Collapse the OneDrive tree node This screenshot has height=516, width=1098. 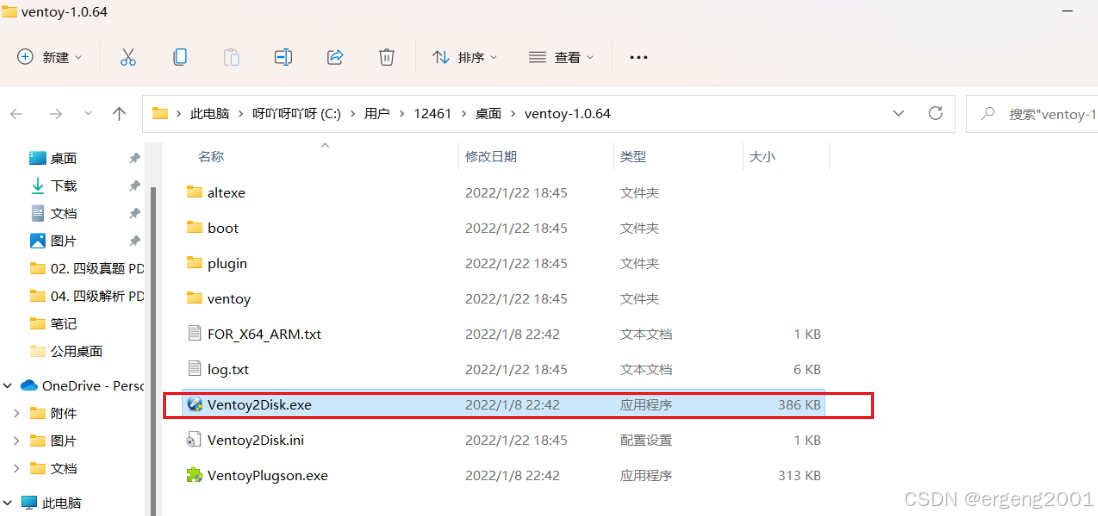[x=8, y=386]
